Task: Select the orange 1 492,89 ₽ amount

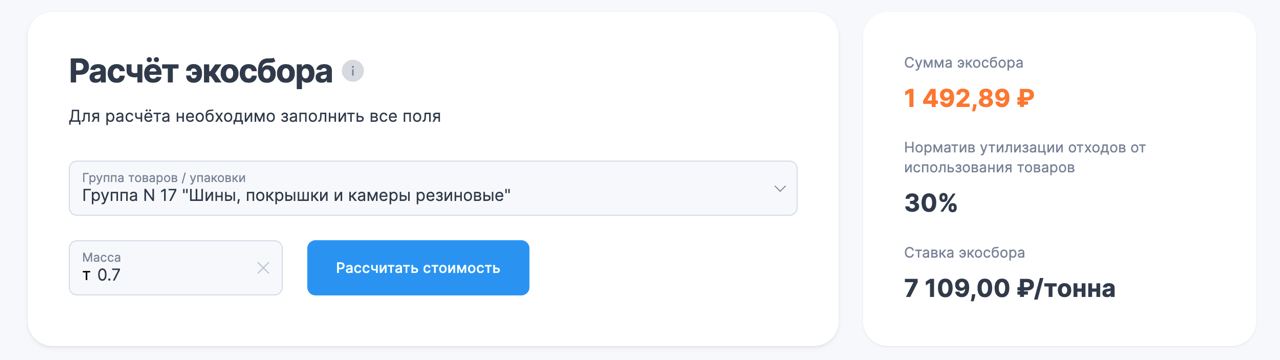Action: point(969,99)
